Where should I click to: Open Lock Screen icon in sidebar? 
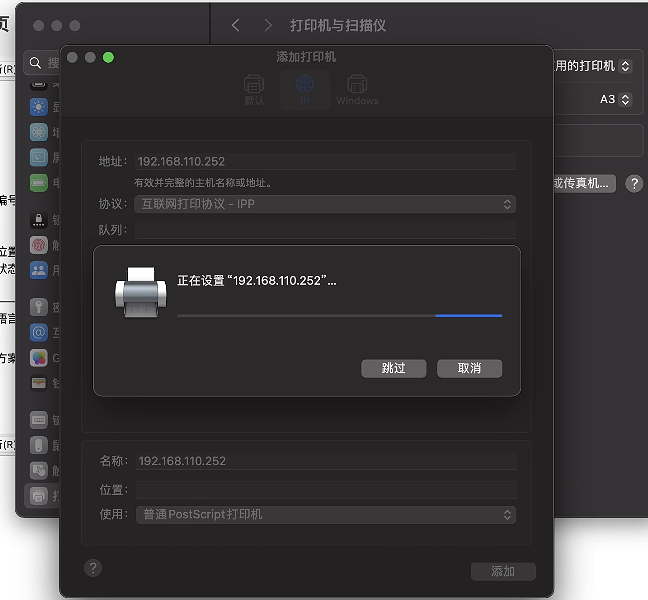(39, 220)
